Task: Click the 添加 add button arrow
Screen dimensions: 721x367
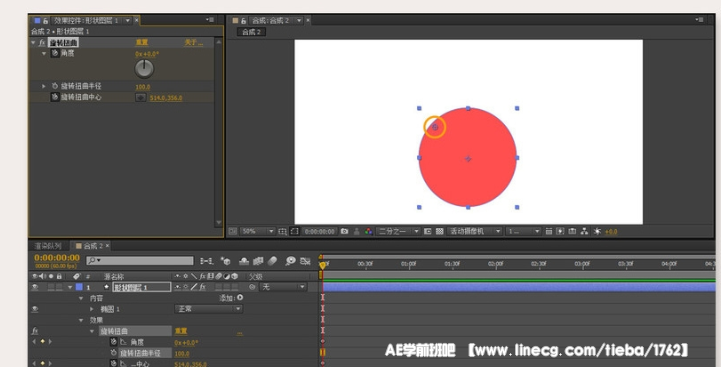Action: (240, 298)
